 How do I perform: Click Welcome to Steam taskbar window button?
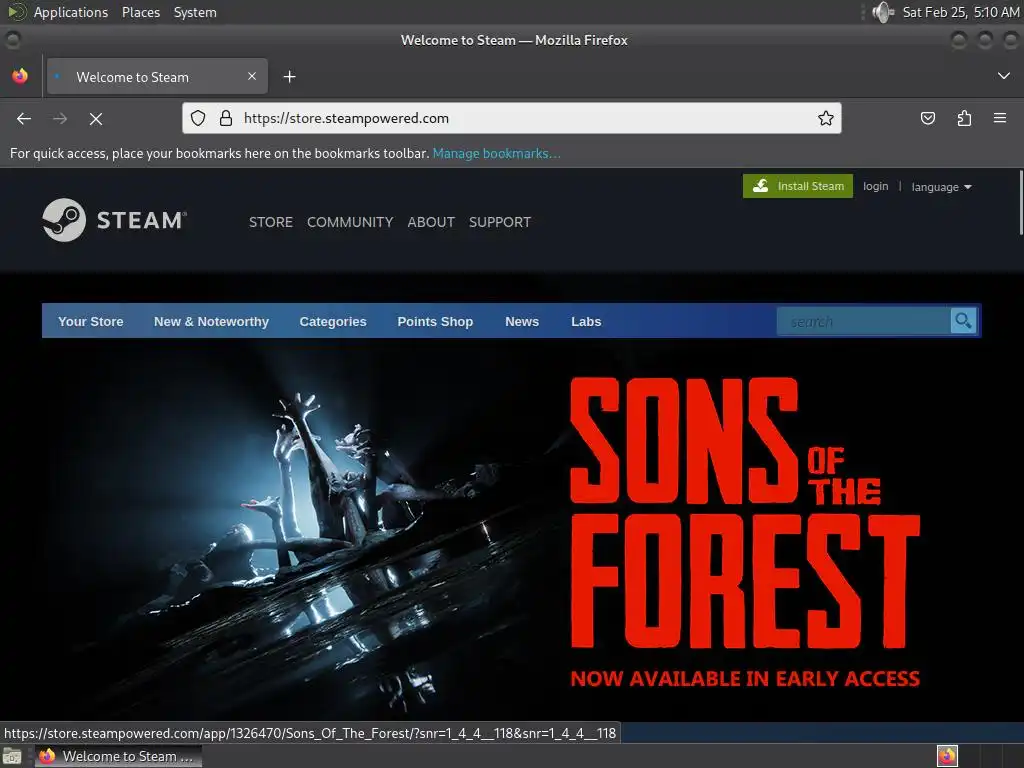118,756
